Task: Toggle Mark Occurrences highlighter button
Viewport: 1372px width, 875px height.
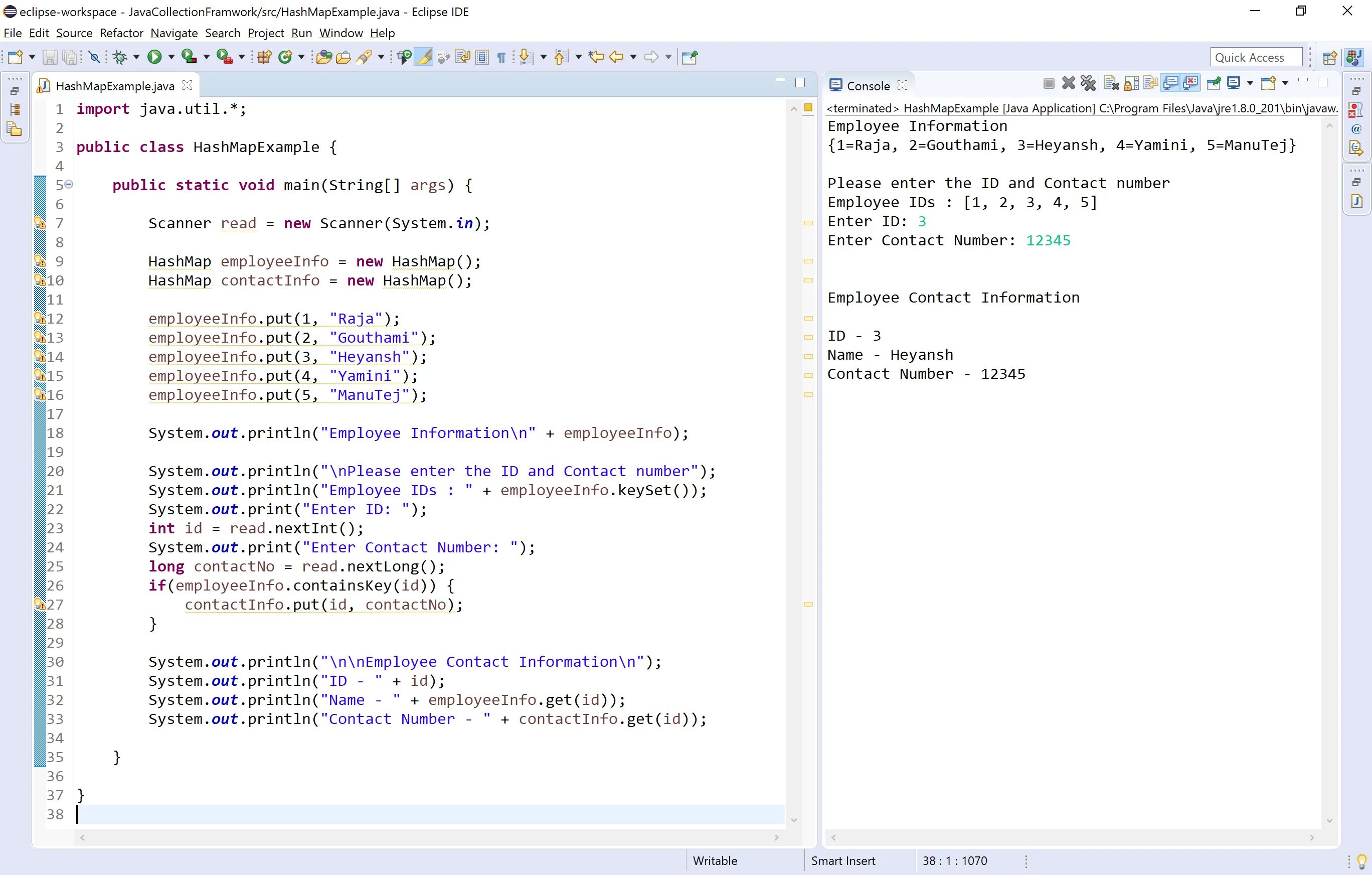Action: 424,57
